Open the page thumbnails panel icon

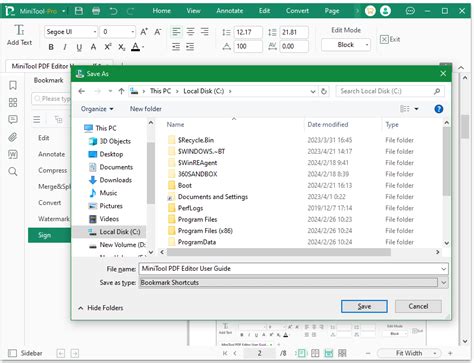[x=13, y=102]
